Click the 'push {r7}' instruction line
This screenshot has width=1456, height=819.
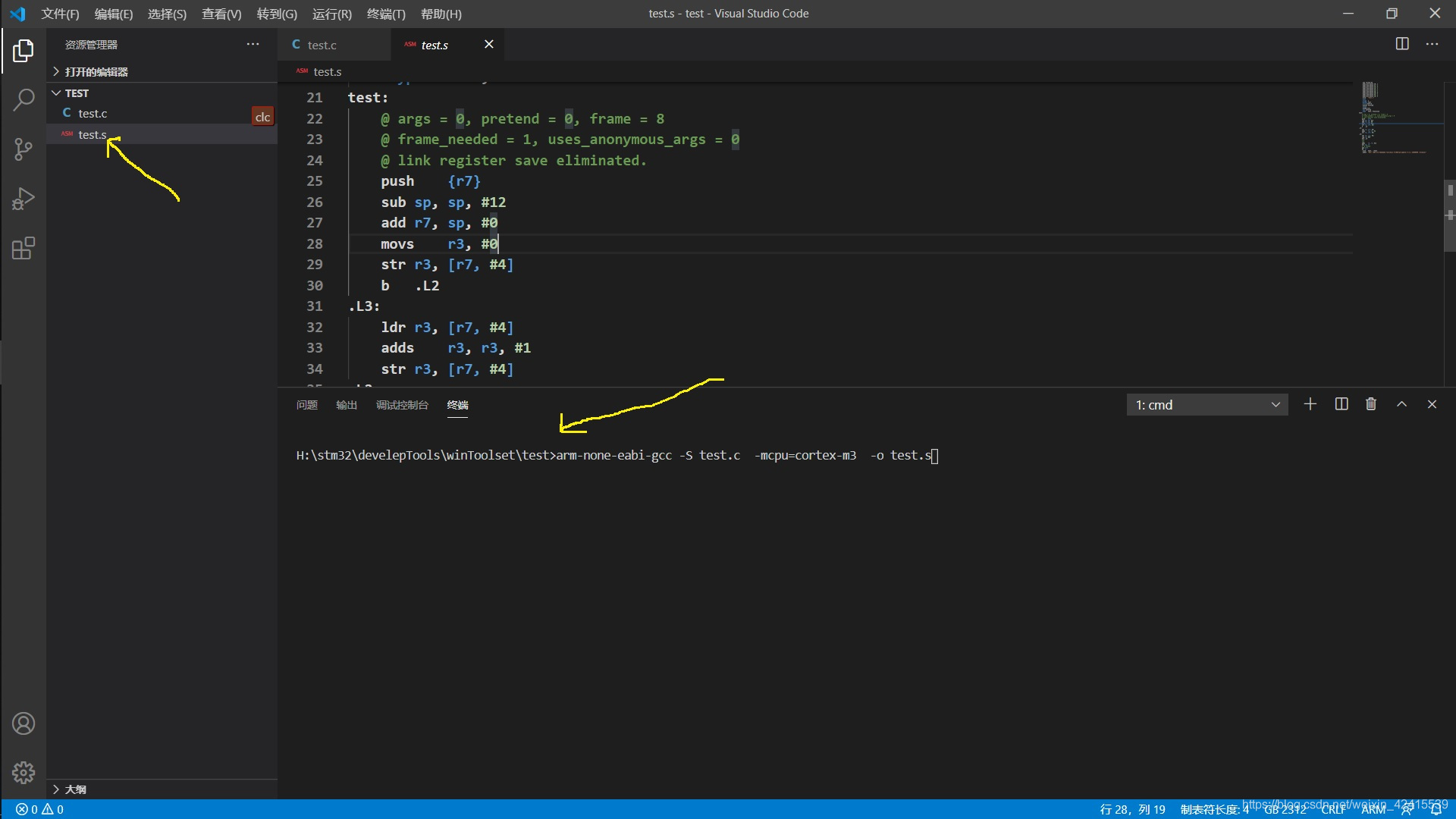[x=430, y=181]
